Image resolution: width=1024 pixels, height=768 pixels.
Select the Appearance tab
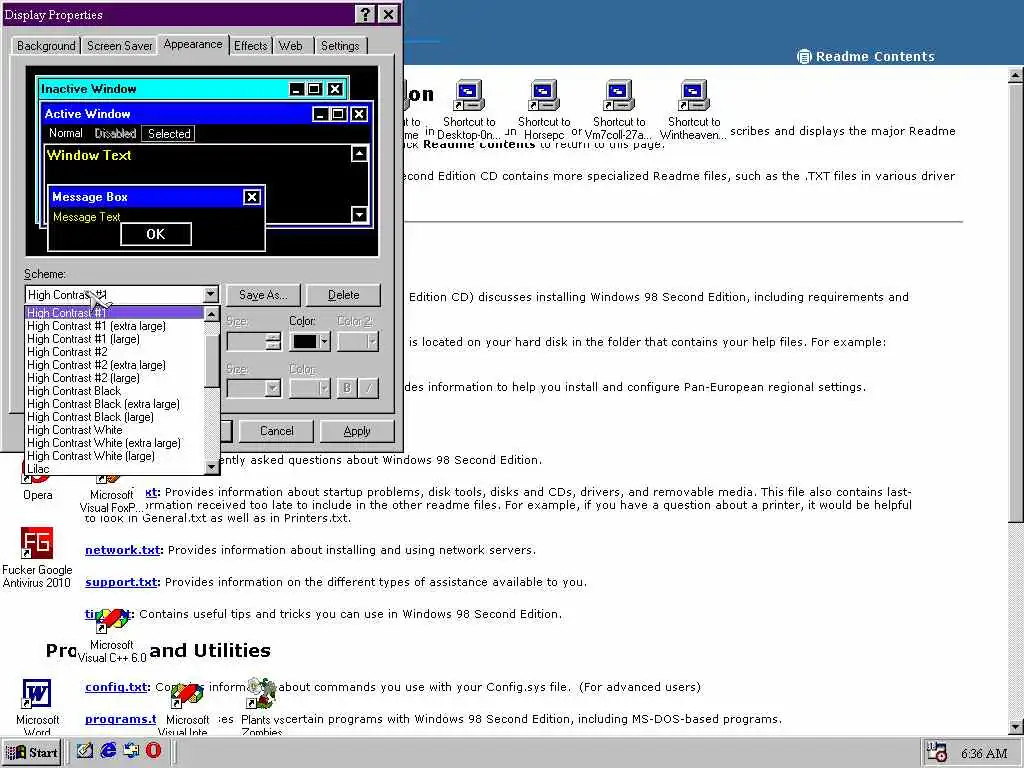pyautogui.click(x=193, y=44)
